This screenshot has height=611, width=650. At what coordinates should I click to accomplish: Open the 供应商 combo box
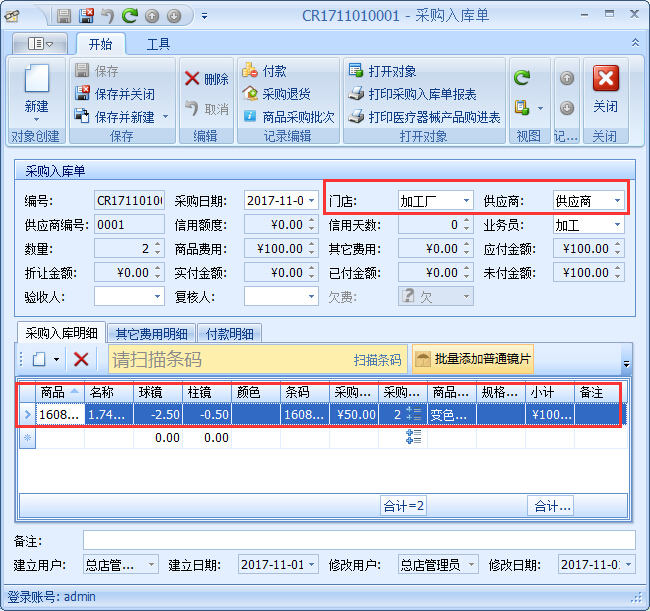click(618, 201)
